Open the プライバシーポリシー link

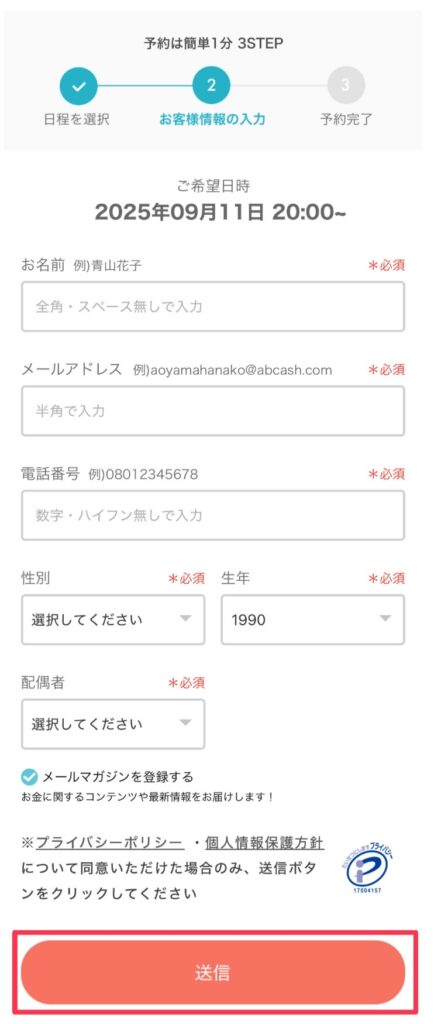coord(110,843)
